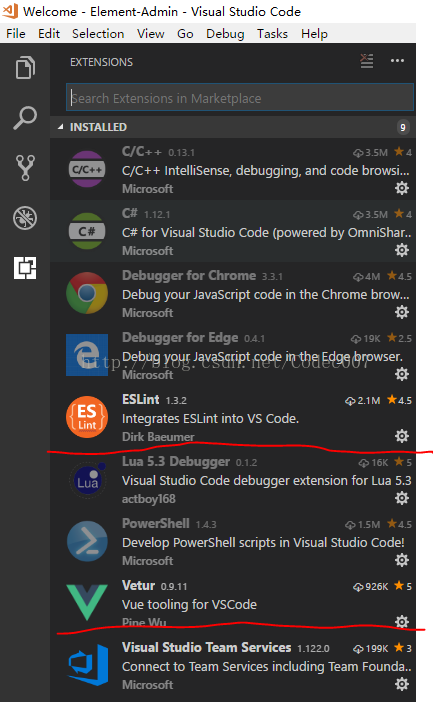Open manage gear for C/C++ extension
Viewport: 433px width, 702px height.
point(402,188)
